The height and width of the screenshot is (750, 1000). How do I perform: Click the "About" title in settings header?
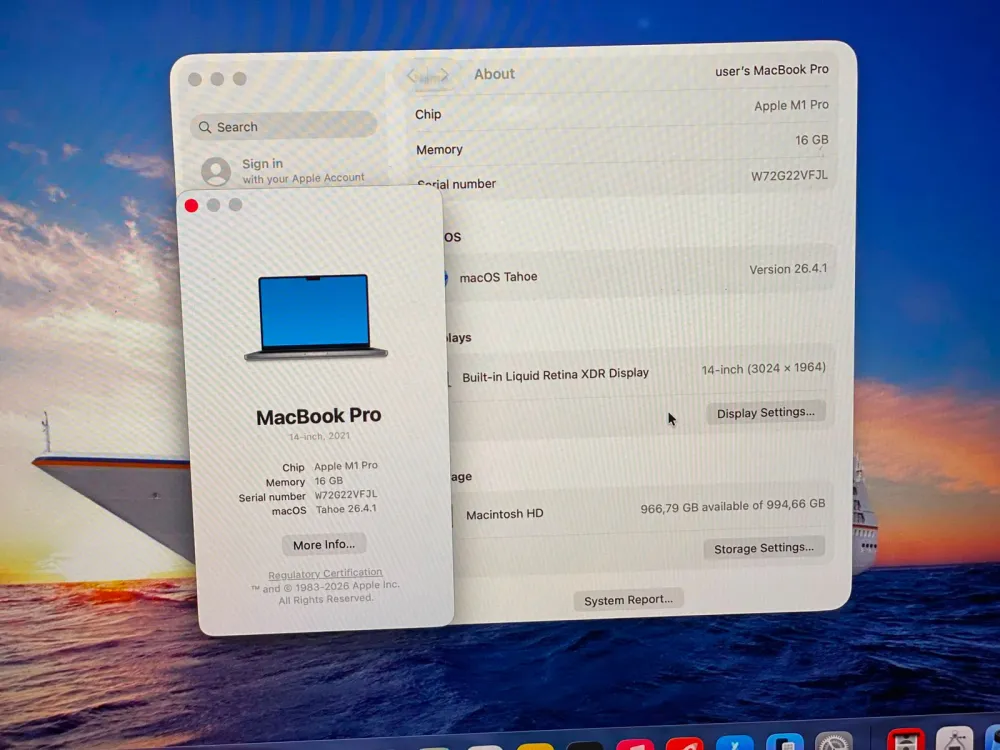[494, 74]
